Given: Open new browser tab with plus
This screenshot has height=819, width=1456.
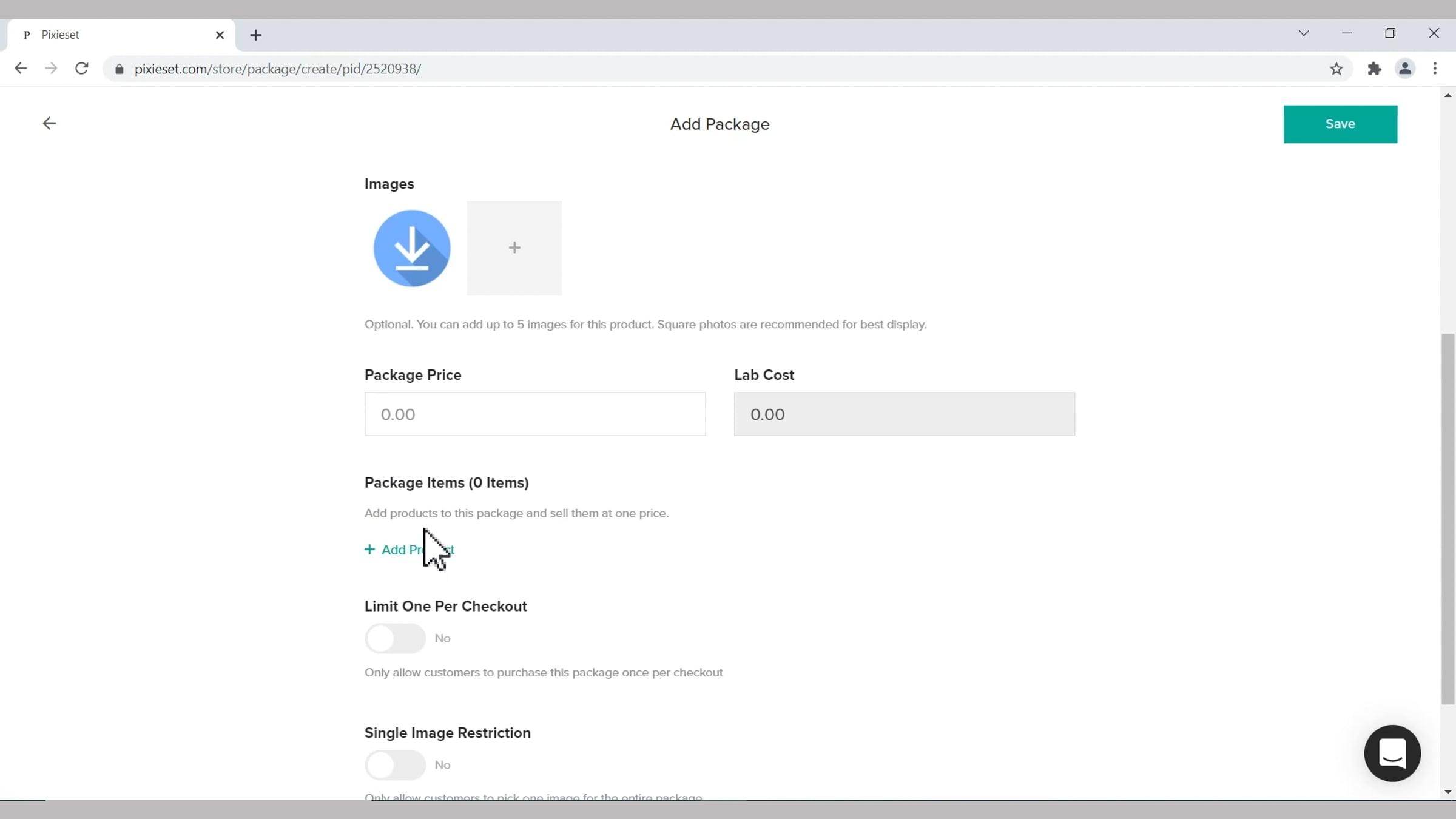Looking at the screenshot, I should point(256,35).
